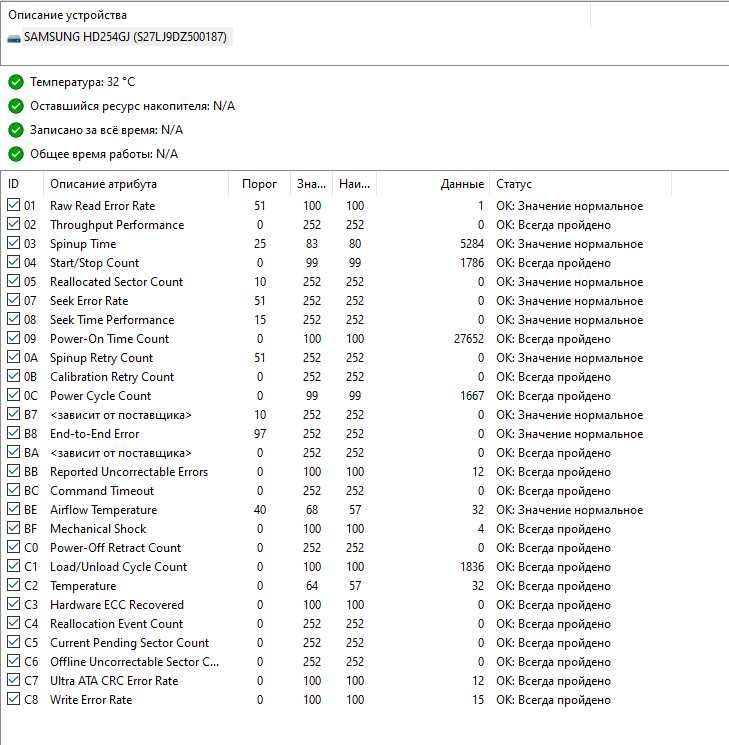Click the Power-On Time Count value 27652
729x745 pixels.
[469, 339]
